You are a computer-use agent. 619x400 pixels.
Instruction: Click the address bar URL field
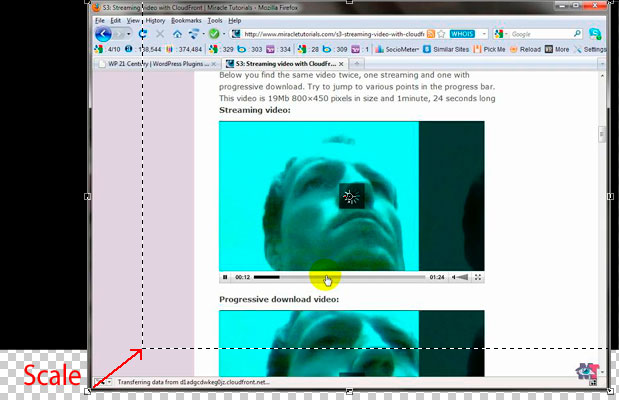pyautogui.click(x=334, y=34)
